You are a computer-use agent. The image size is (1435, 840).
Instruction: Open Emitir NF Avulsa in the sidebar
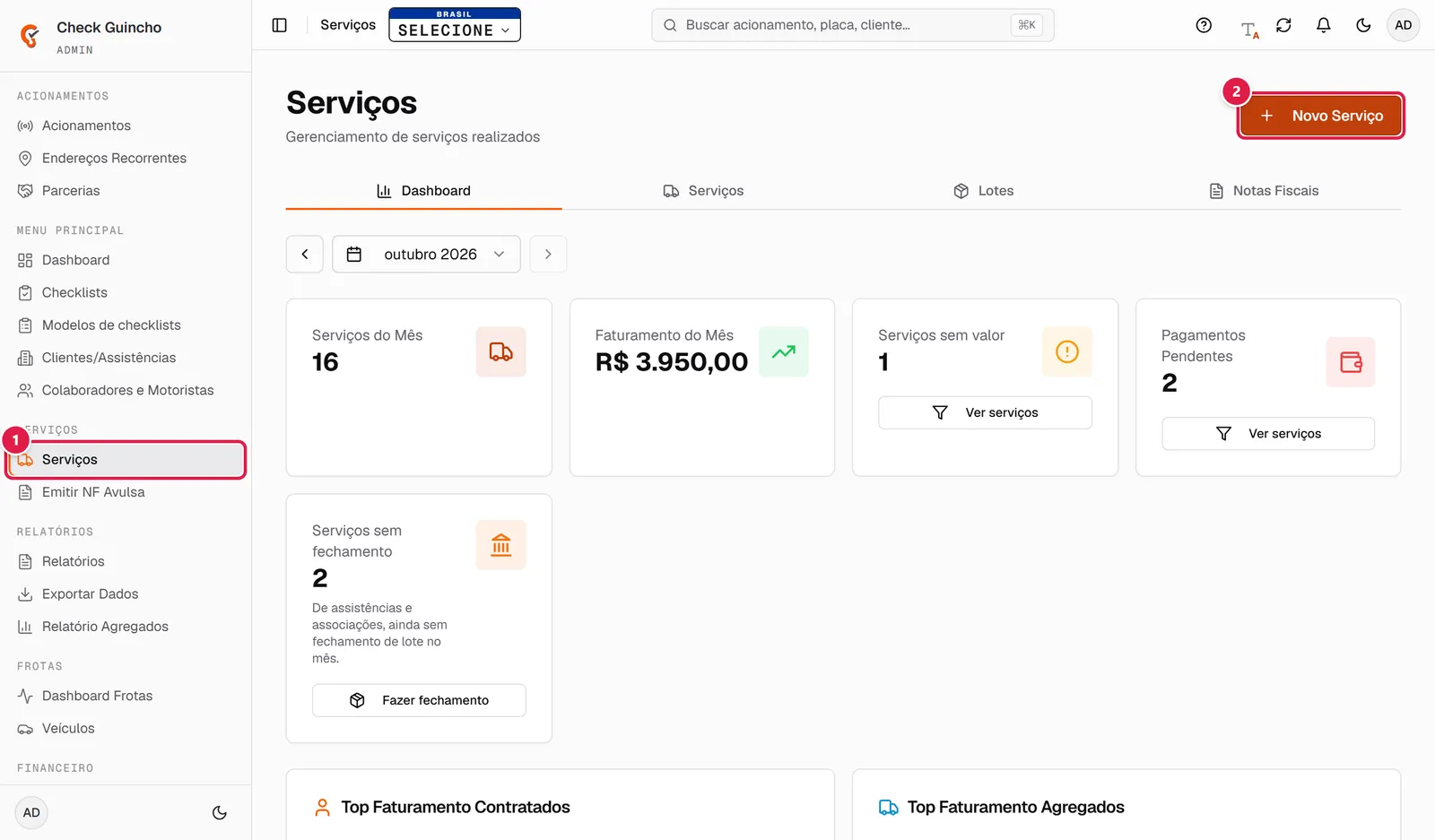[x=126, y=492]
